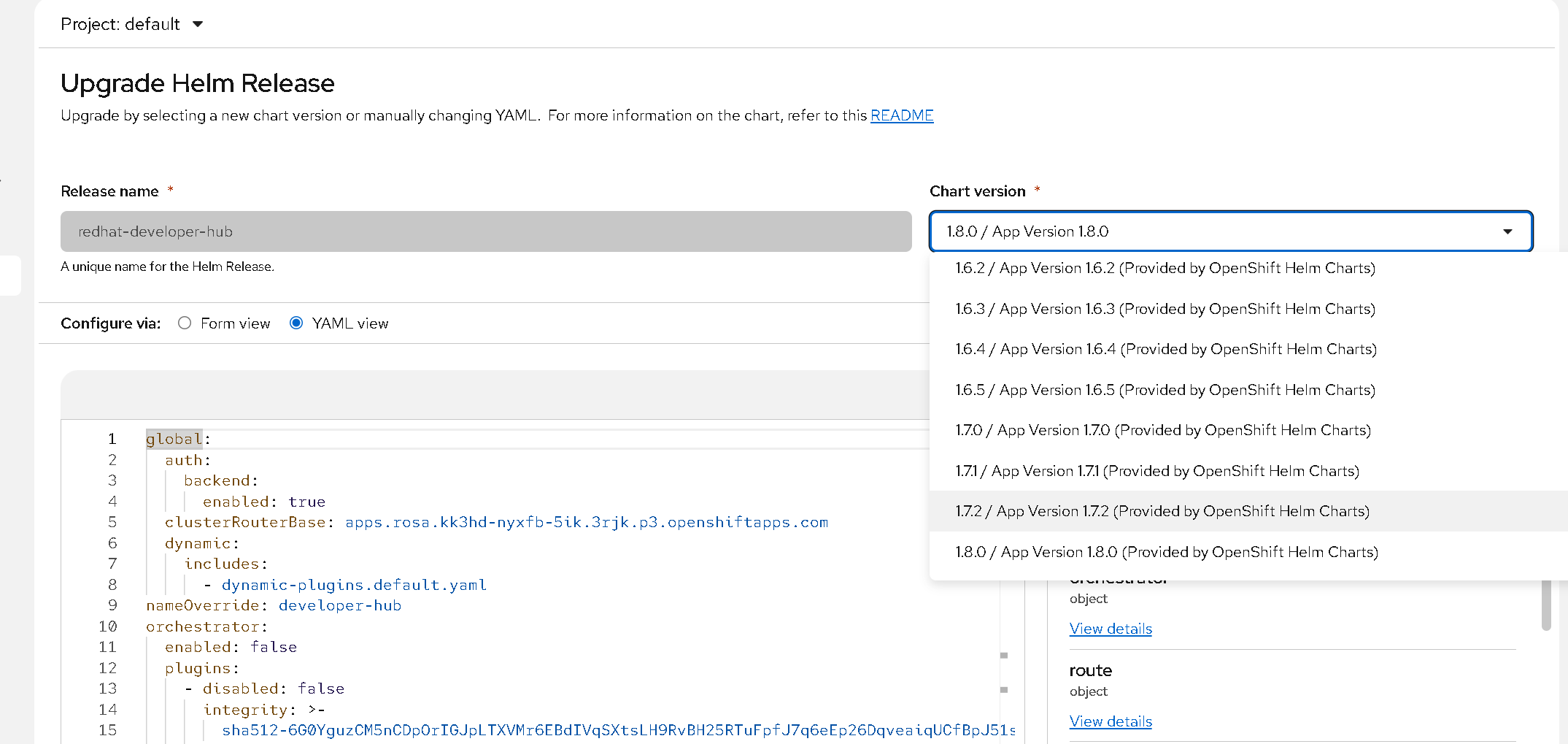Click the schema sidebar scrollbar

click(x=1545, y=606)
